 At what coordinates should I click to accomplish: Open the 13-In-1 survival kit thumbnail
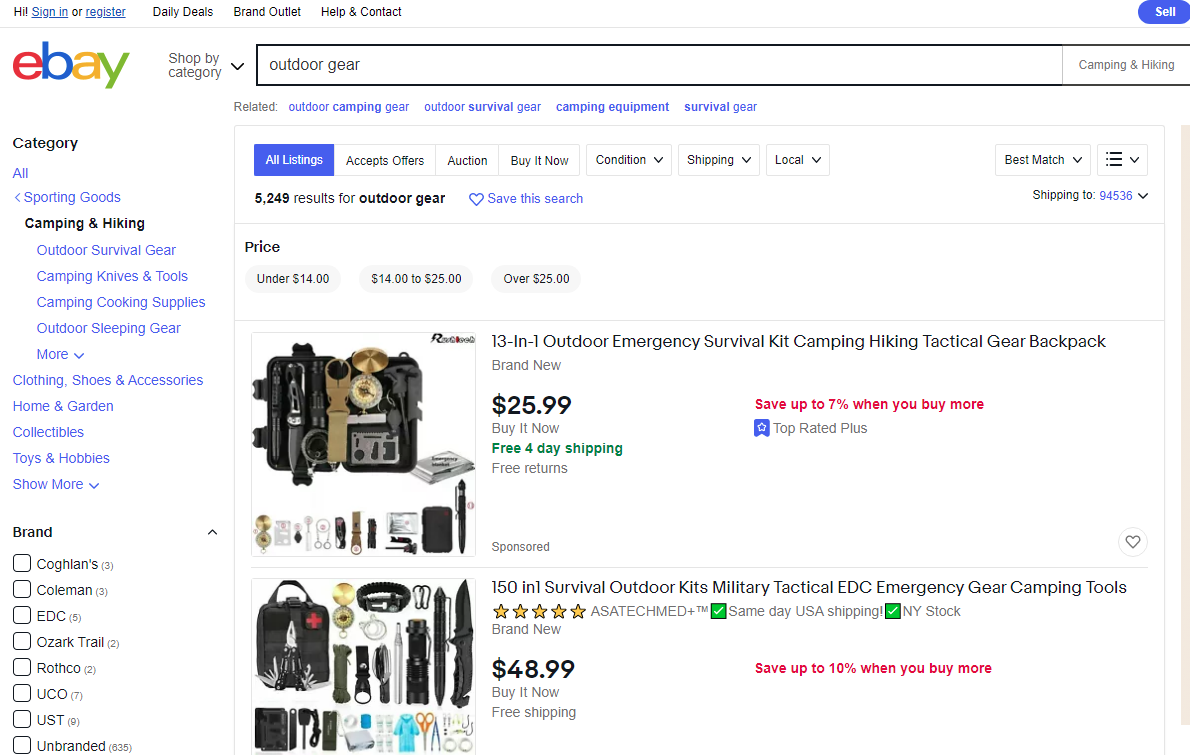364,445
